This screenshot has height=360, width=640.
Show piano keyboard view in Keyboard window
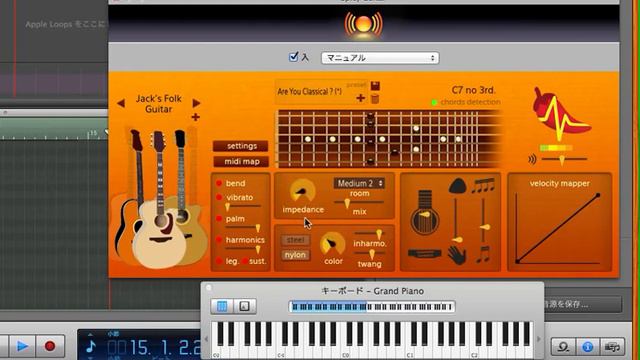tap(222, 306)
